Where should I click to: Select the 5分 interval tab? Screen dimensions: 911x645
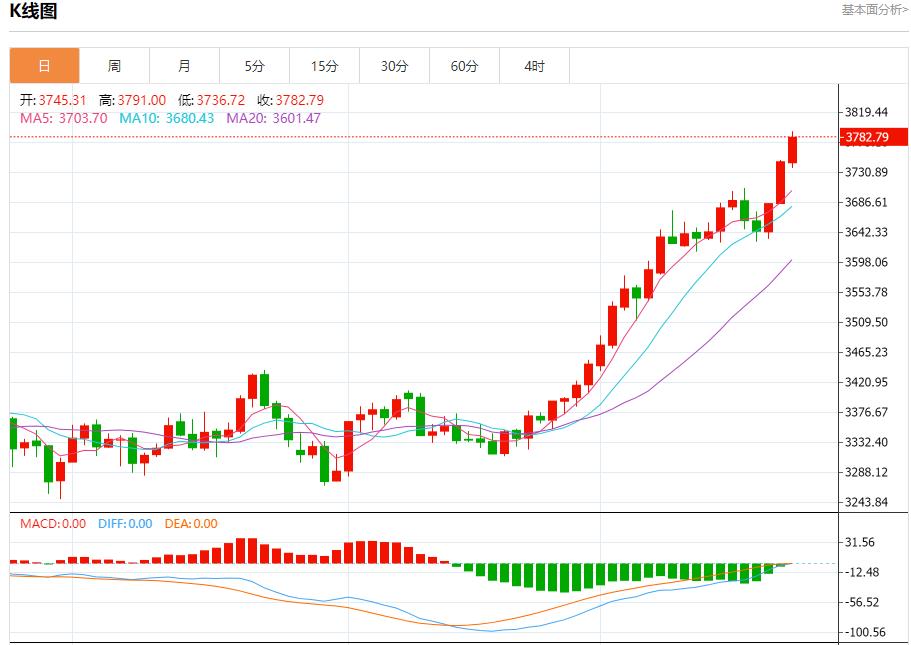pyautogui.click(x=254, y=65)
